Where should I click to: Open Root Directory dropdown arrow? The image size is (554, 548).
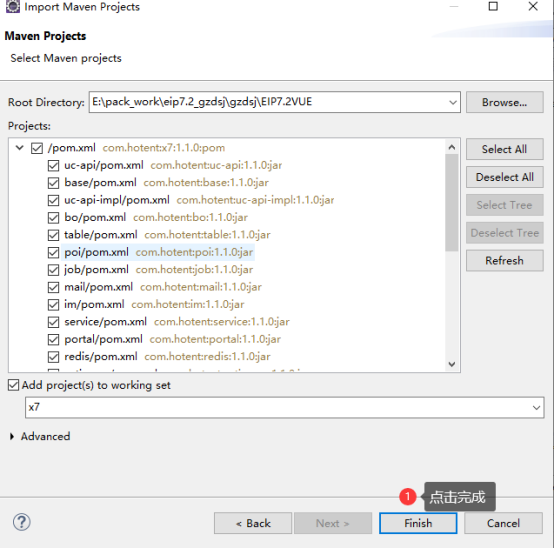[x=453, y=102]
